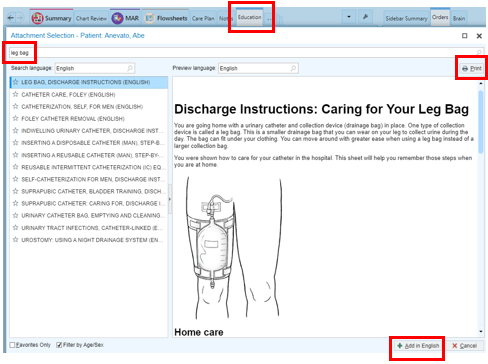Viewport: 488px width, 364px height.
Task: Click the search magnifier in Search language field
Action: tap(130, 68)
